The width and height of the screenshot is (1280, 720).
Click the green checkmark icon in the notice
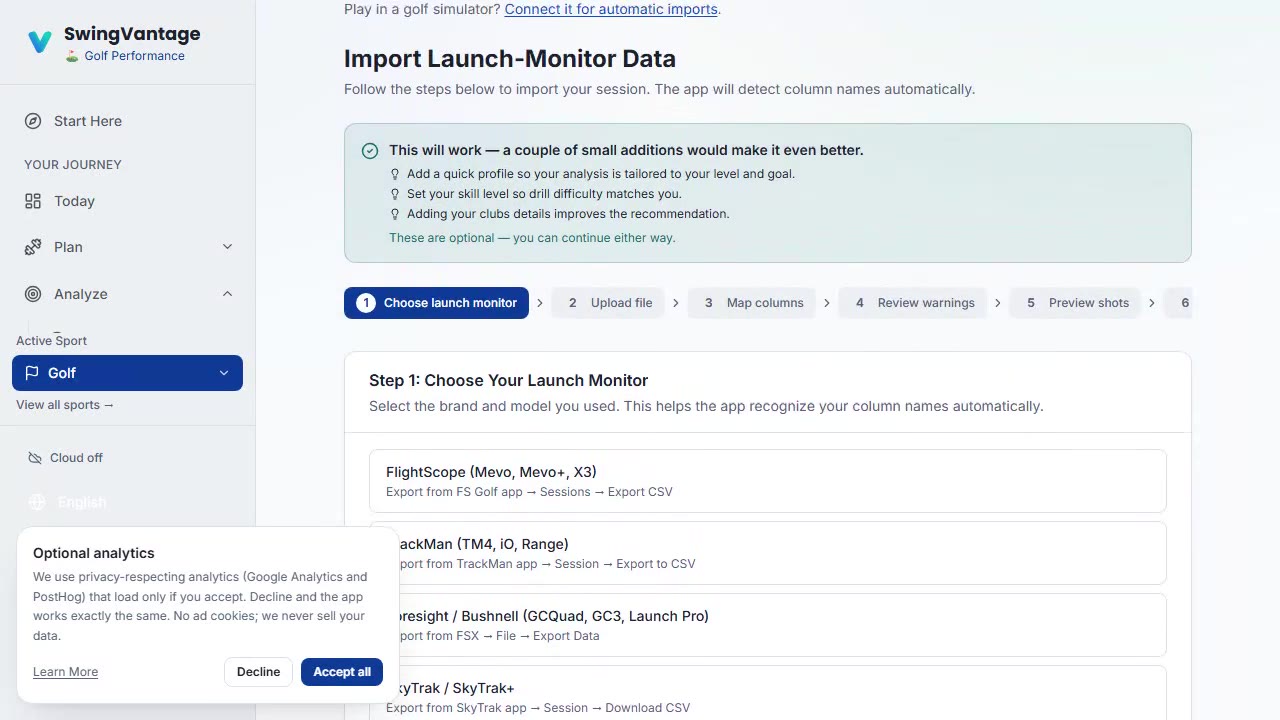coord(370,151)
